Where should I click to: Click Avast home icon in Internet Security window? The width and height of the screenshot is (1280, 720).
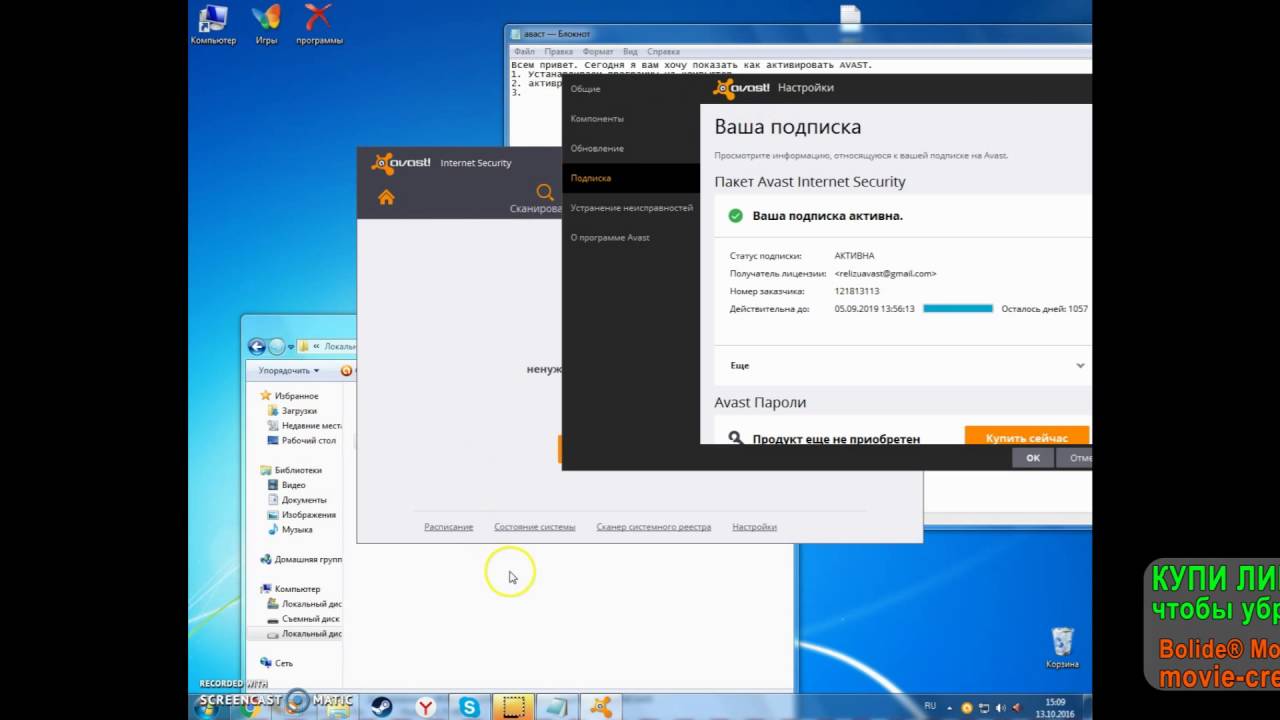[386, 197]
